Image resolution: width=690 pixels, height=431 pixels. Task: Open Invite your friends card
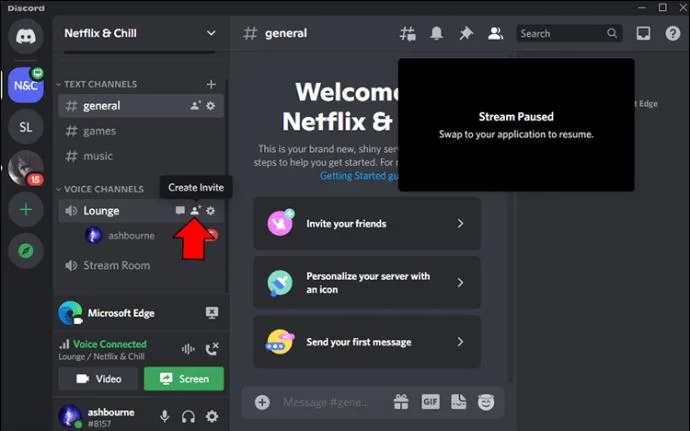click(367, 224)
